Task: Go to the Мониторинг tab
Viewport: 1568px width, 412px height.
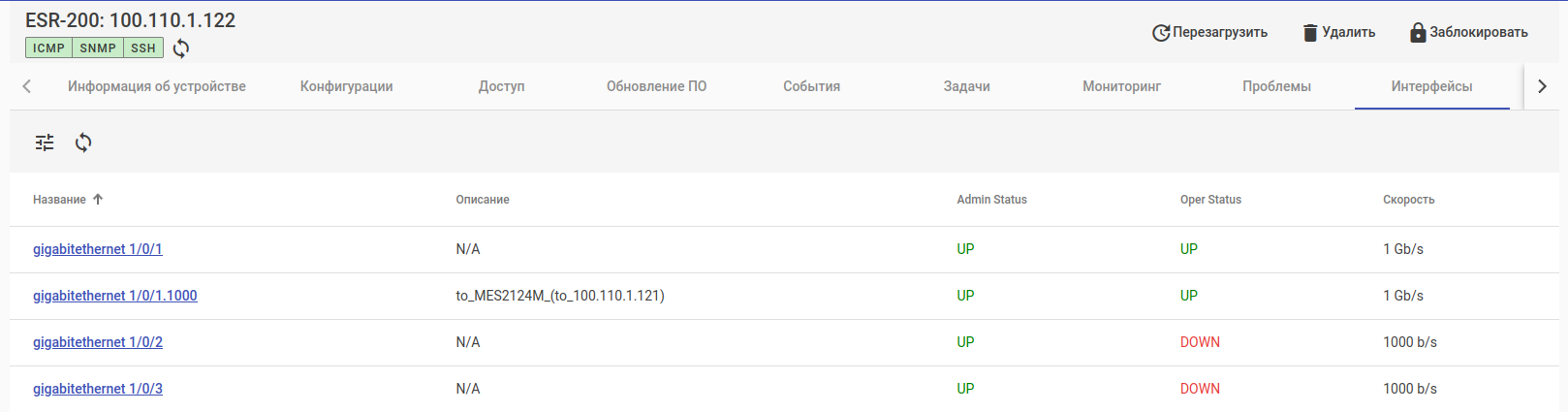Action: (x=1121, y=86)
